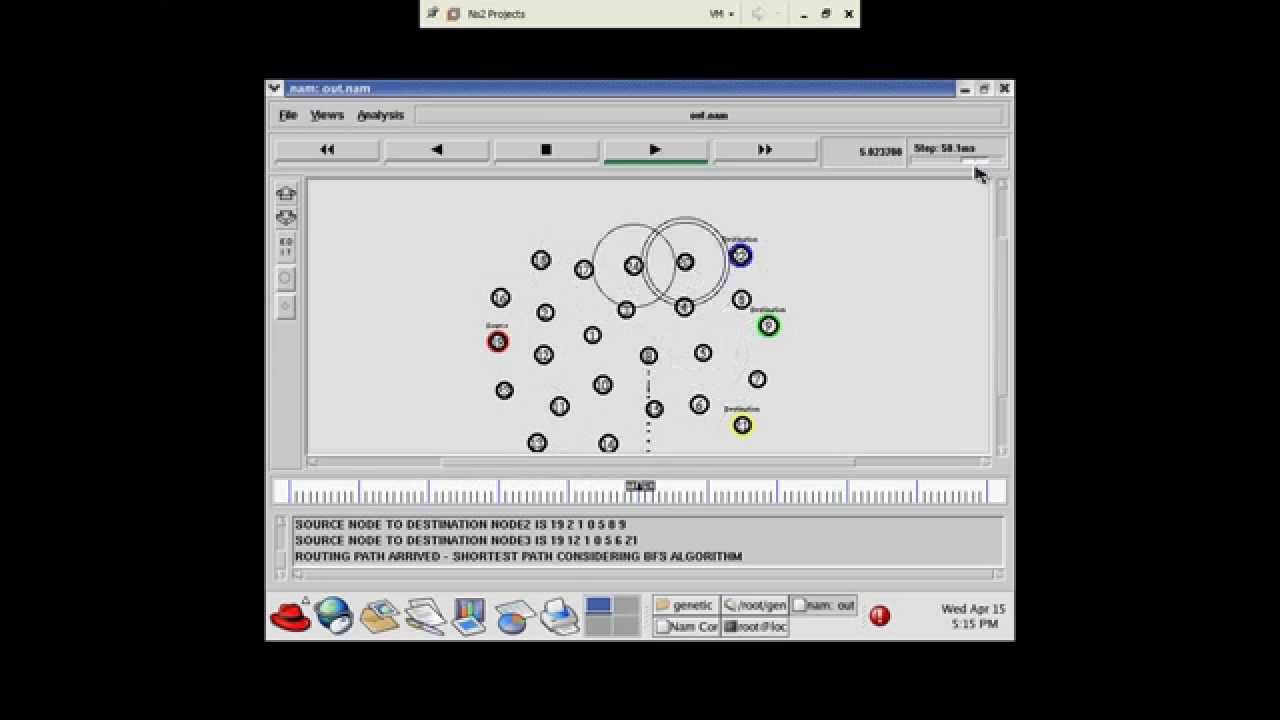
Task: Switch to "nam: out" taskbar window
Action: (x=824, y=605)
